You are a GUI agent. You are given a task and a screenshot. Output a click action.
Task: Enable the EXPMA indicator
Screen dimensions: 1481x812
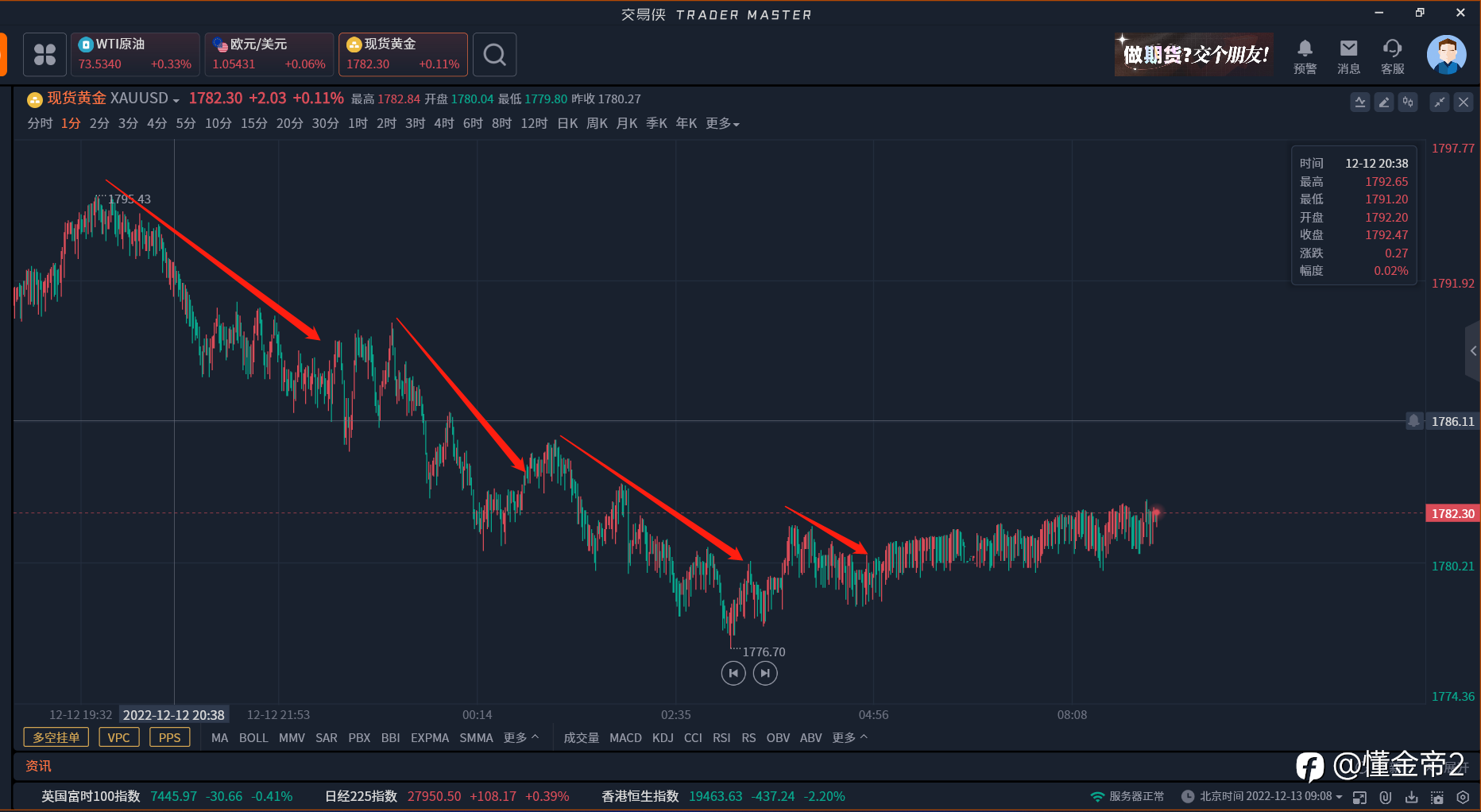tap(430, 738)
